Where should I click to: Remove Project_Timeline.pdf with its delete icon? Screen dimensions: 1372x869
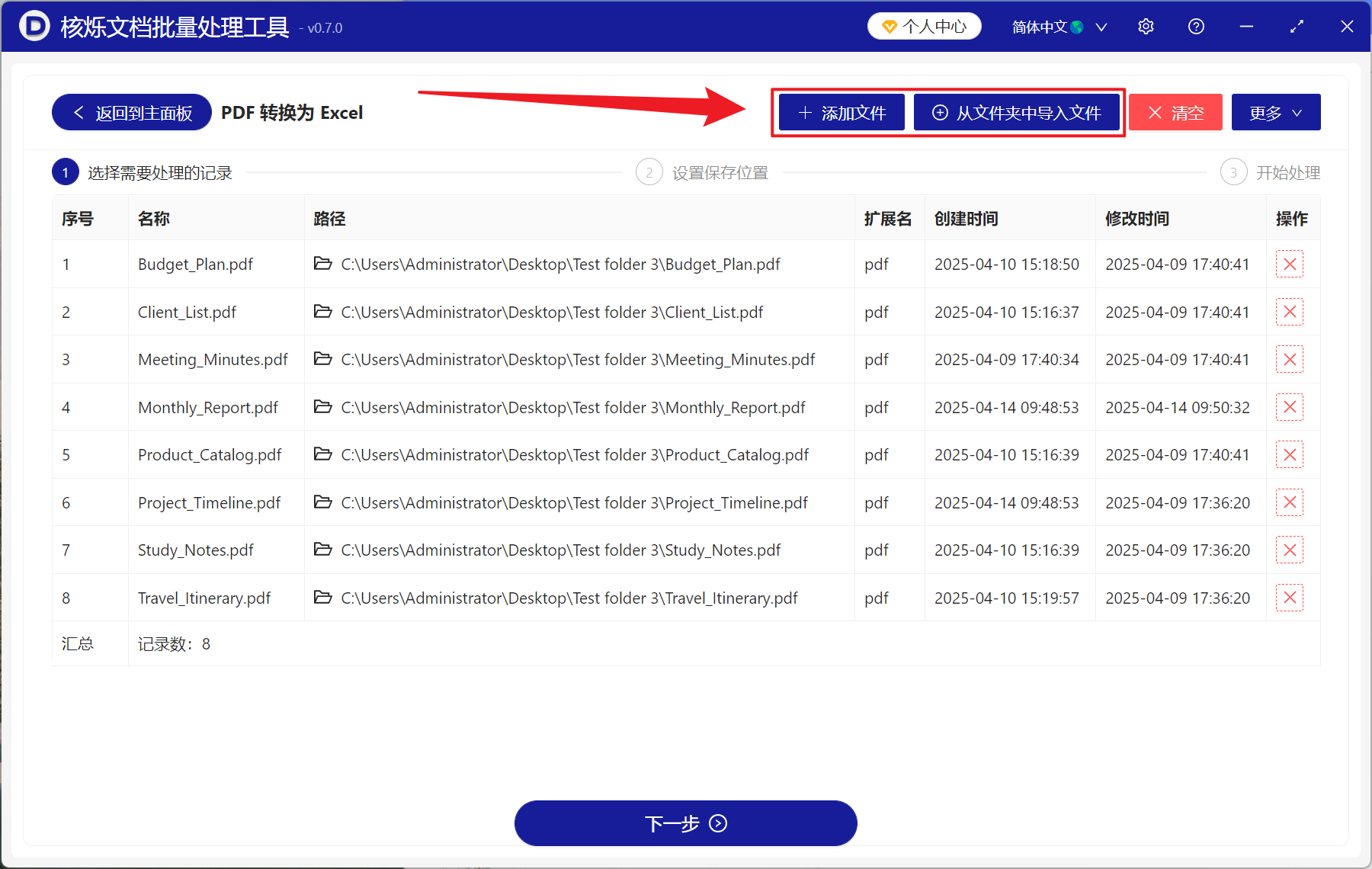coord(1290,502)
